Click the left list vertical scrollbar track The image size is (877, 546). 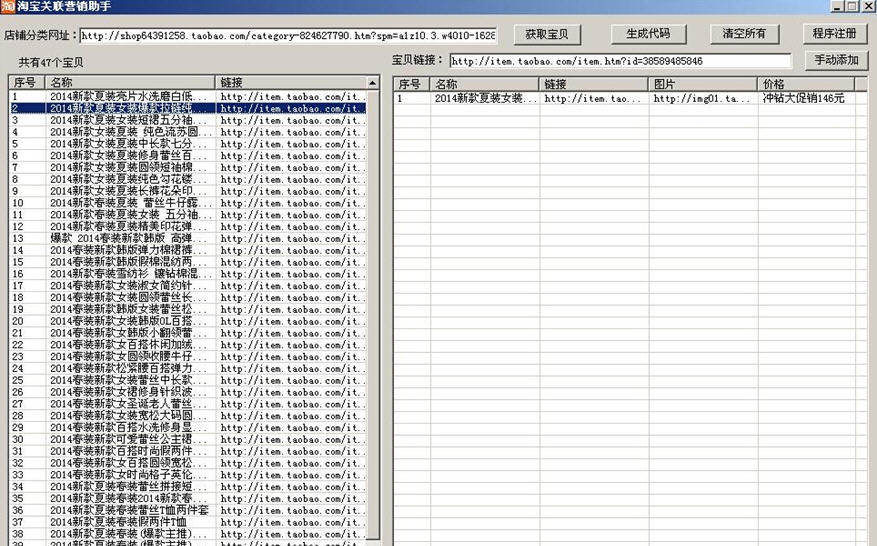pyautogui.click(x=373, y=313)
